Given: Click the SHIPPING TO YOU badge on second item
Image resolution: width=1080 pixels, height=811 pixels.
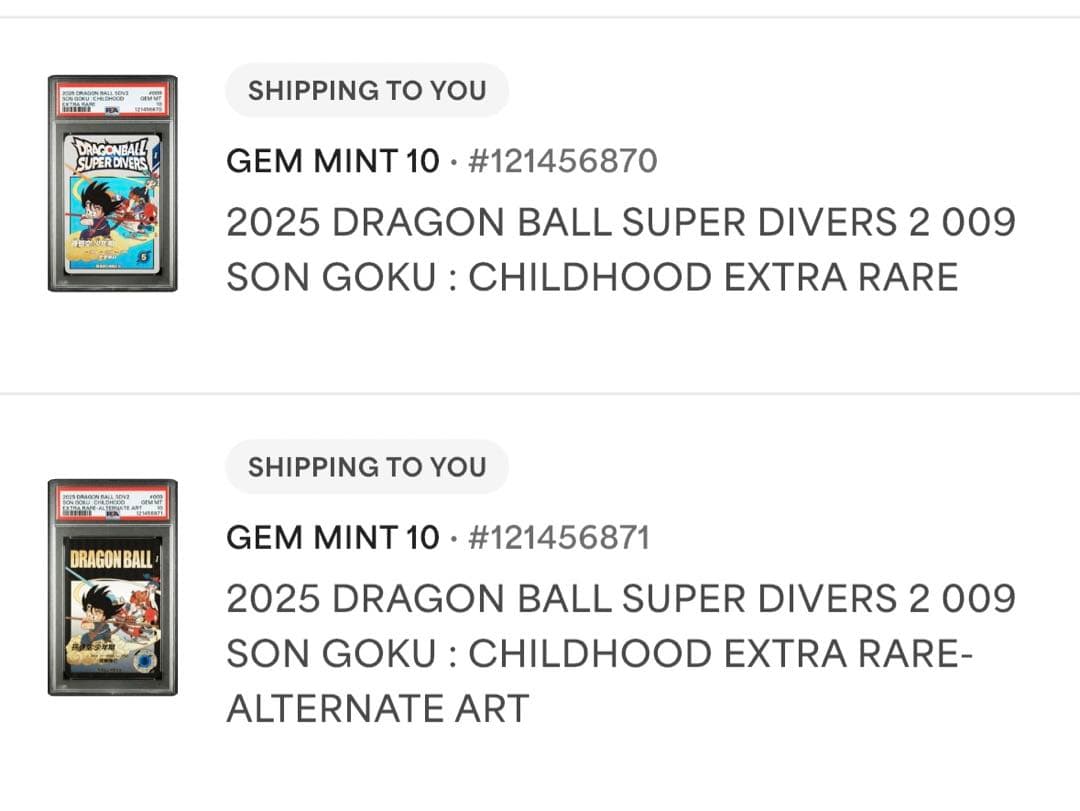Looking at the screenshot, I should coord(366,466).
